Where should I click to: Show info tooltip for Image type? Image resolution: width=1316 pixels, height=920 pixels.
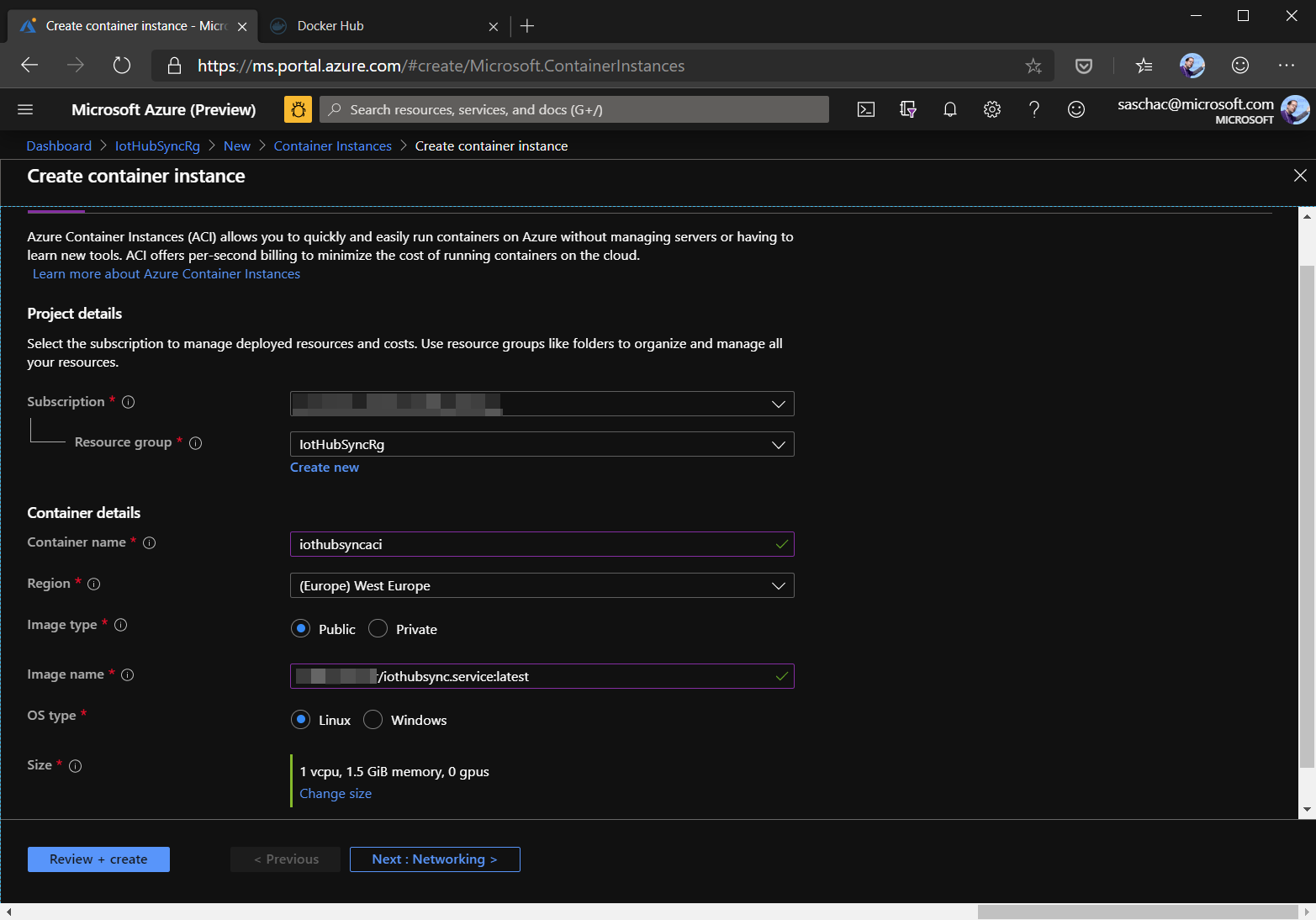tap(121, 625)
